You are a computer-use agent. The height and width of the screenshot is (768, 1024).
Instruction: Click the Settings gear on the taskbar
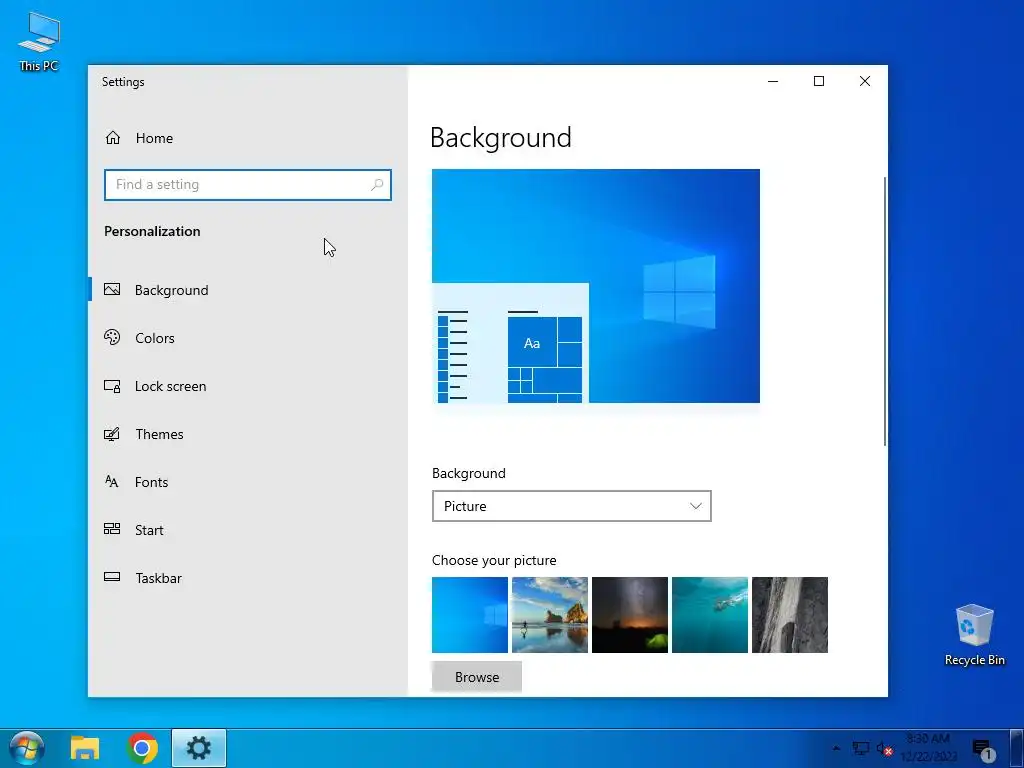tap(199, 748)
